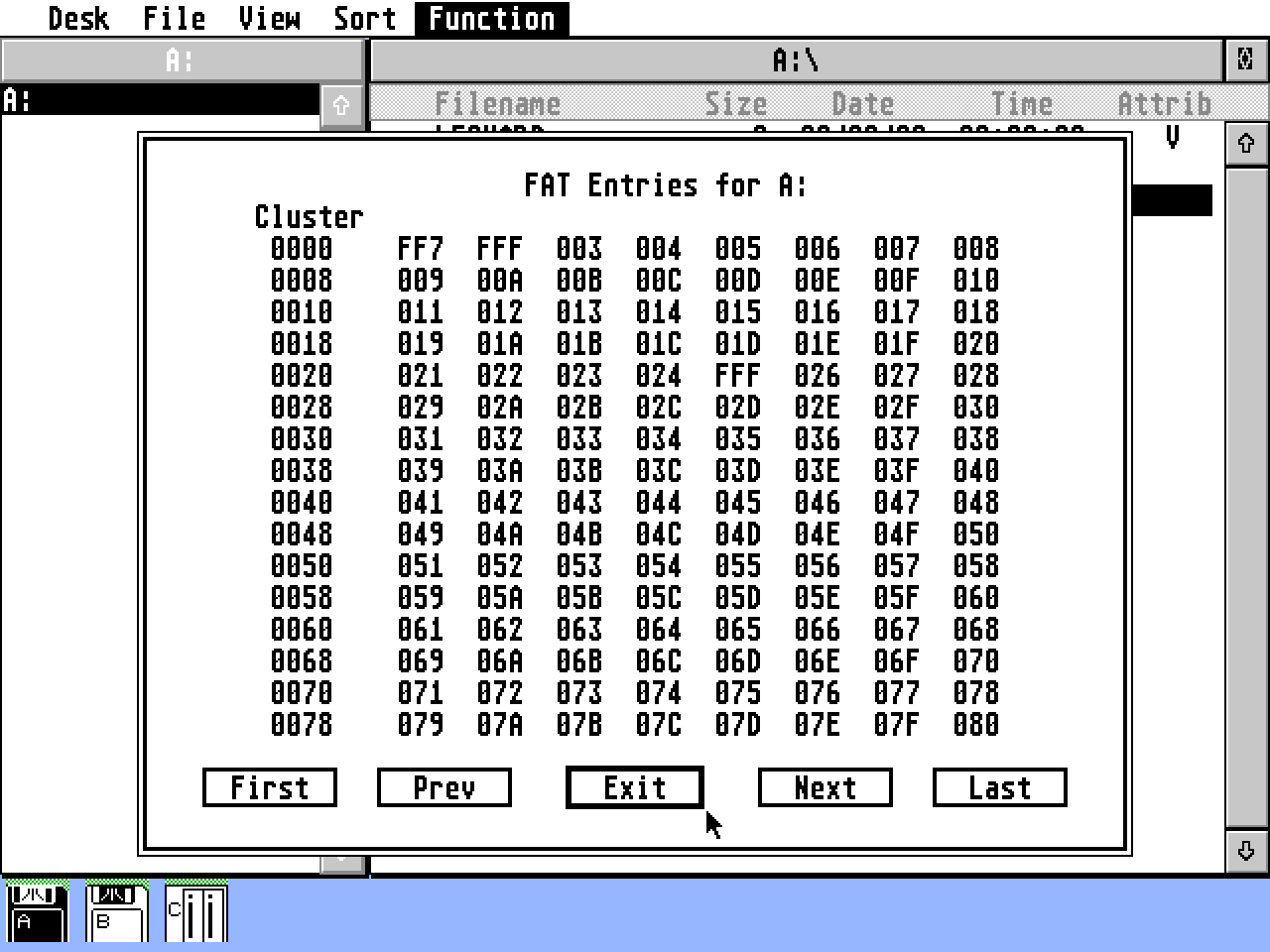Open the File menu
This screenshot has width=1270, height=952.
pos(174,18)
